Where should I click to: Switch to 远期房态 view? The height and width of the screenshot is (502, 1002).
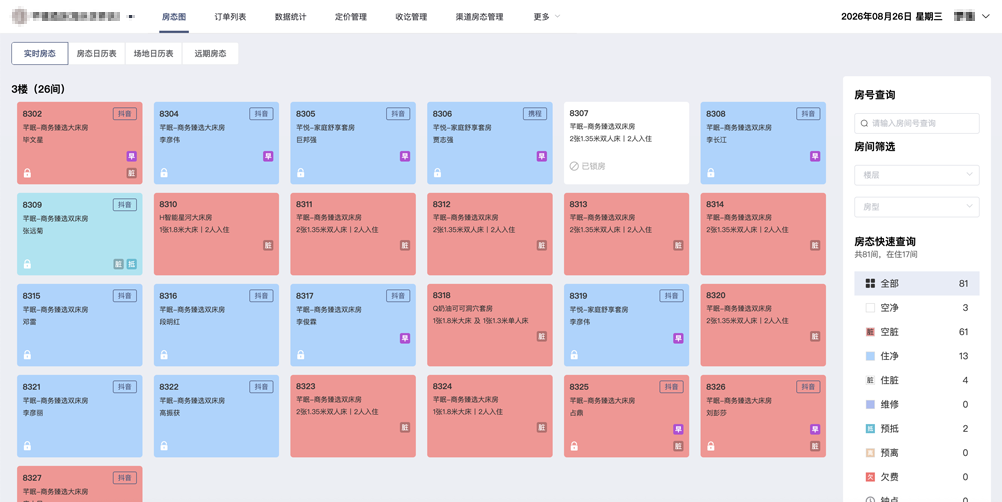click(210, 54)
